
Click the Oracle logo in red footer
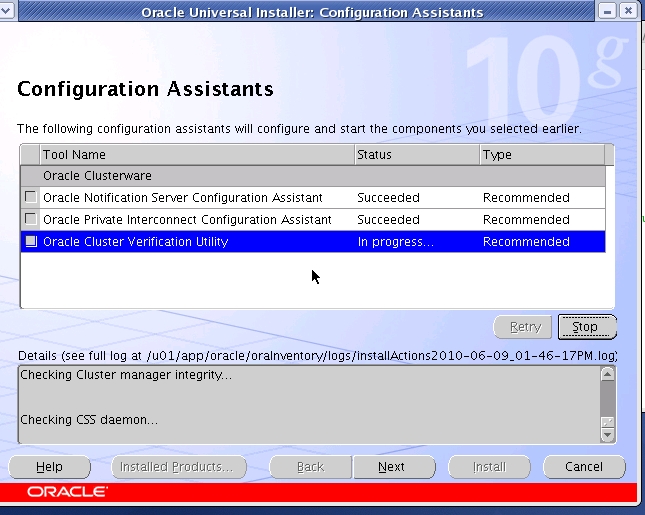(68, 492)
